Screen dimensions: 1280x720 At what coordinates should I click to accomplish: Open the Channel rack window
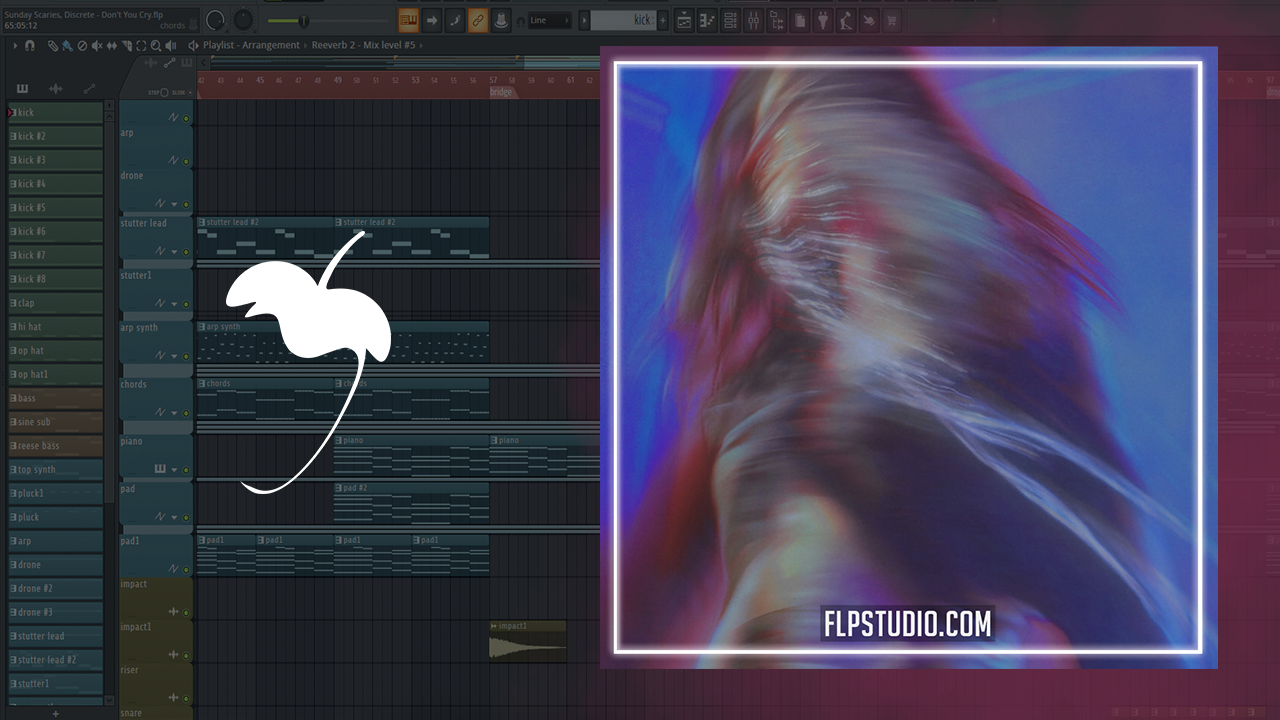731,20
